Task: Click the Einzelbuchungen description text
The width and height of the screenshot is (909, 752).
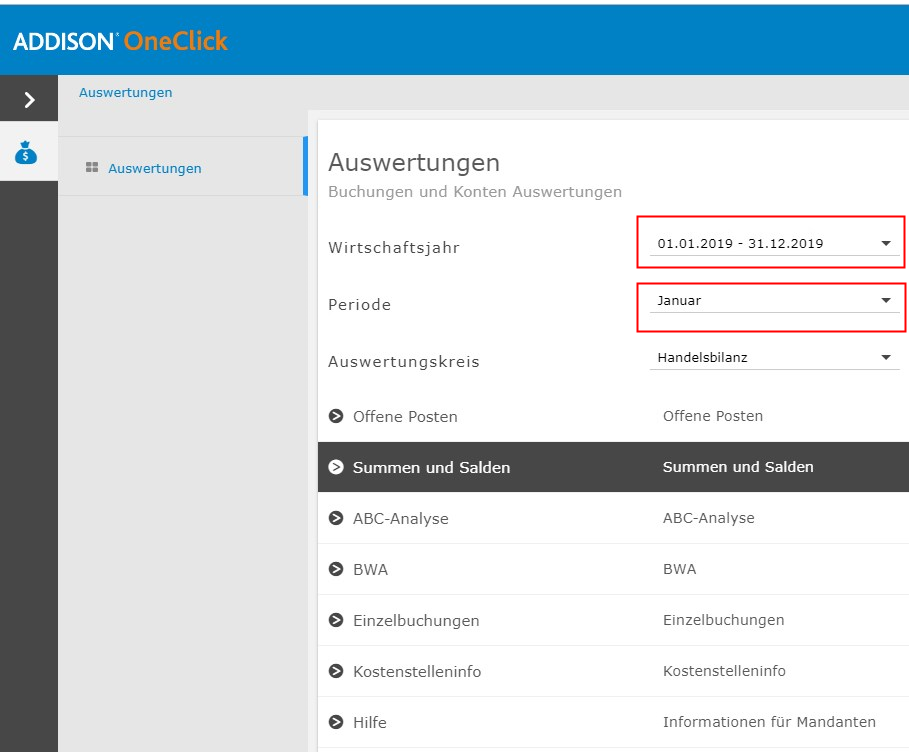Action: pyautogui.click(x=723, y=620)
